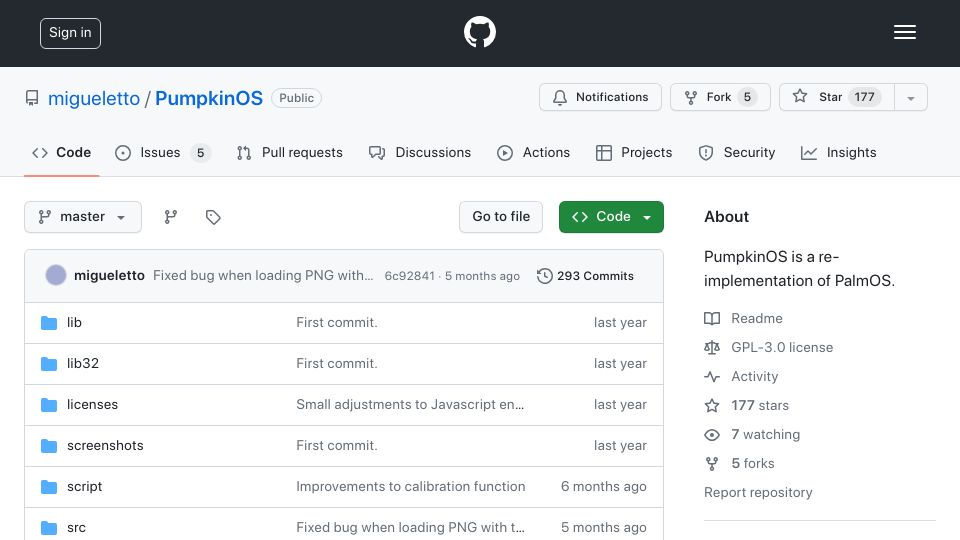Click the Notifications bell button
This screenshot has width=960, height=540.
point(600,97)
